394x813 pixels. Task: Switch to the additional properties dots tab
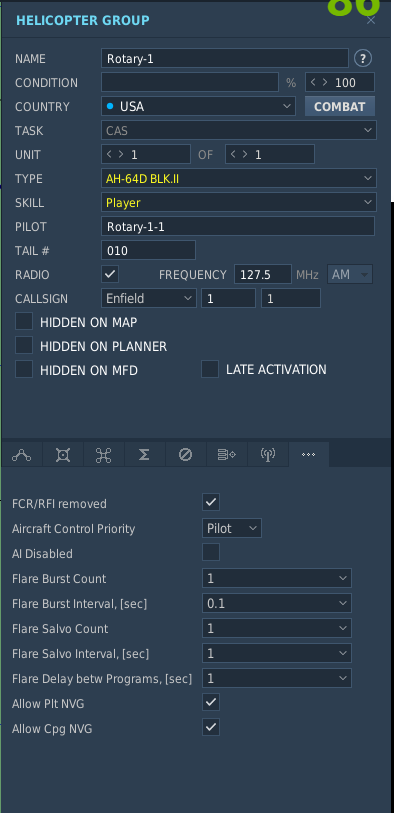point(308,455)
